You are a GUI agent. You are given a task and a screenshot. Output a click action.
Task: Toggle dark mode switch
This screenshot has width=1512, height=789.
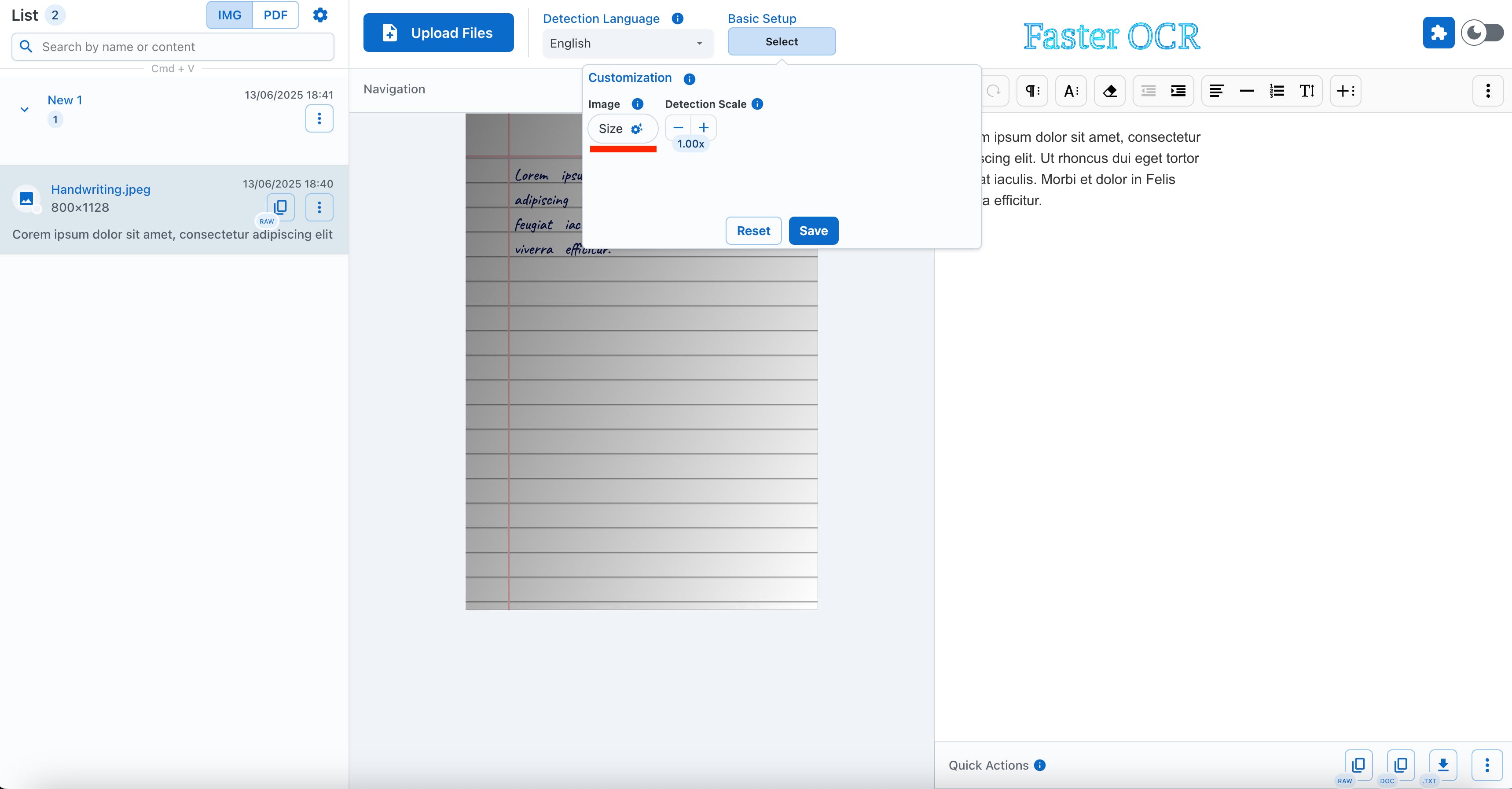[1482, 33]
